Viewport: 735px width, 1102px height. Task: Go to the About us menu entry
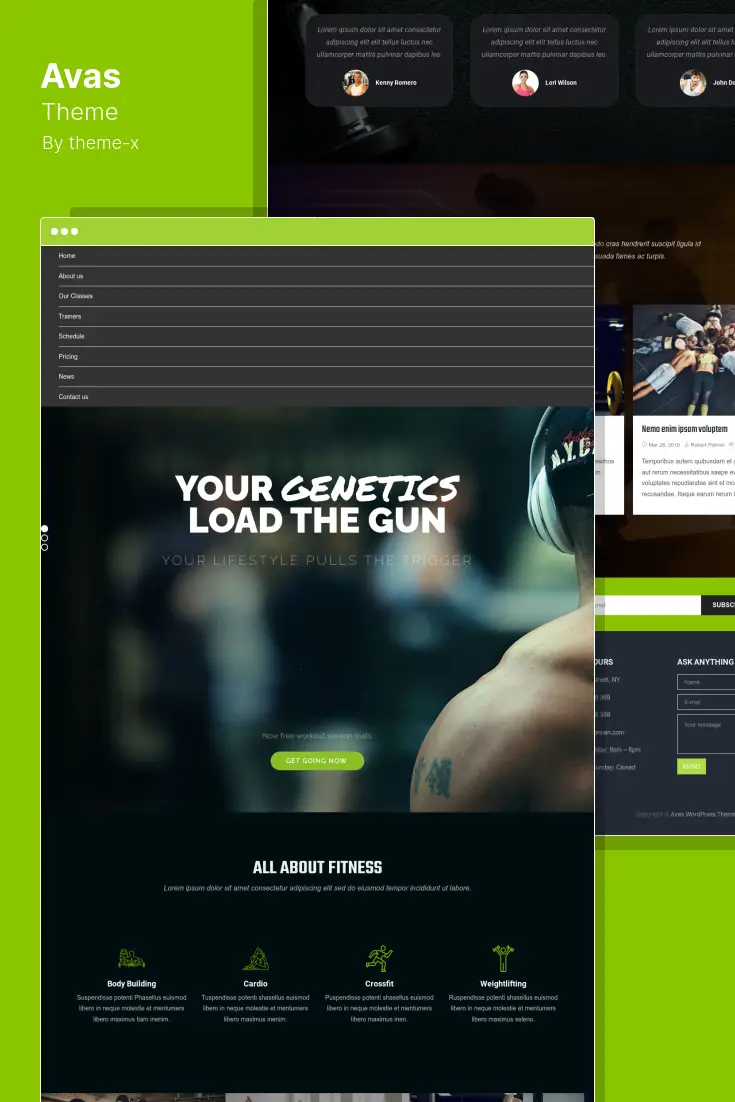coord(71,276)
